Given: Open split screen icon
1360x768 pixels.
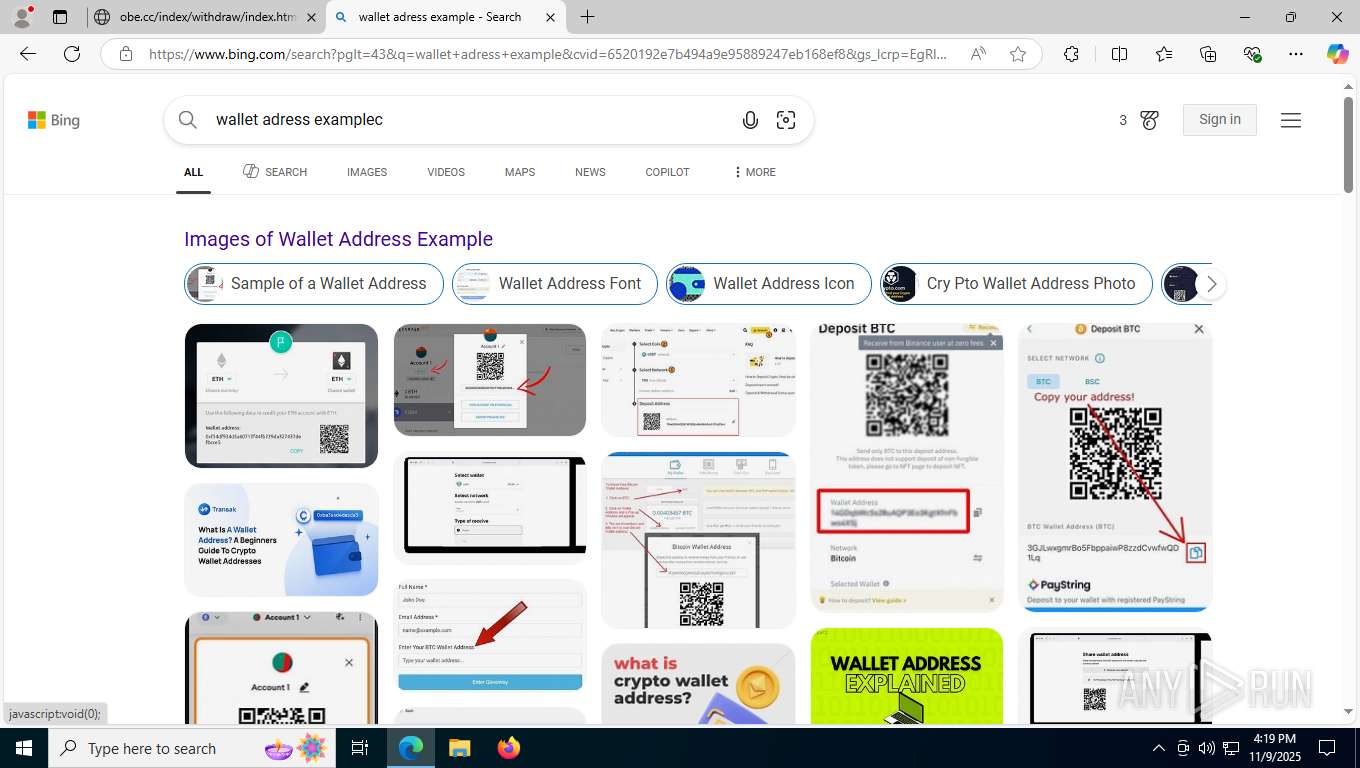Looking at the screenshot, I should pos(1119,54).
